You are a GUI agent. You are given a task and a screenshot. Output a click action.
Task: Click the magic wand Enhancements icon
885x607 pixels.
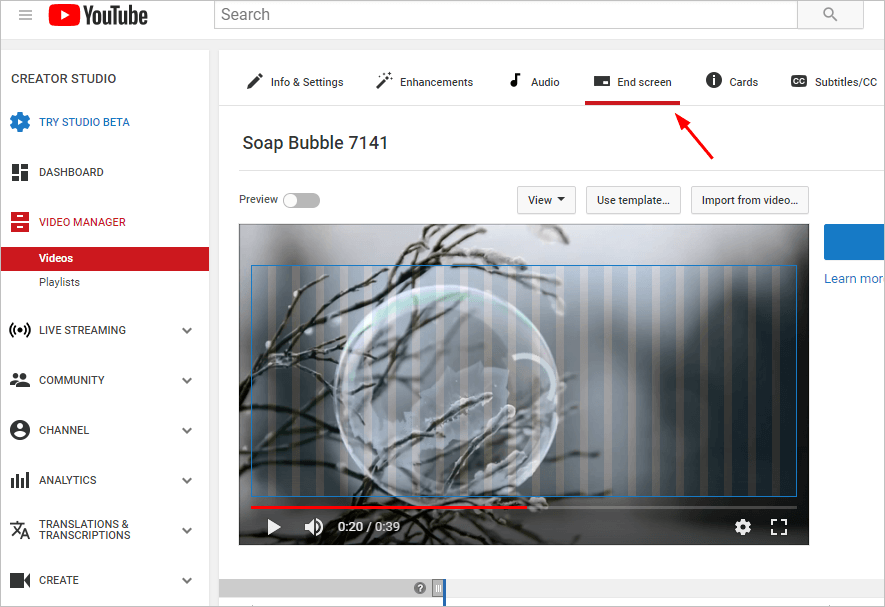point(384,80)
